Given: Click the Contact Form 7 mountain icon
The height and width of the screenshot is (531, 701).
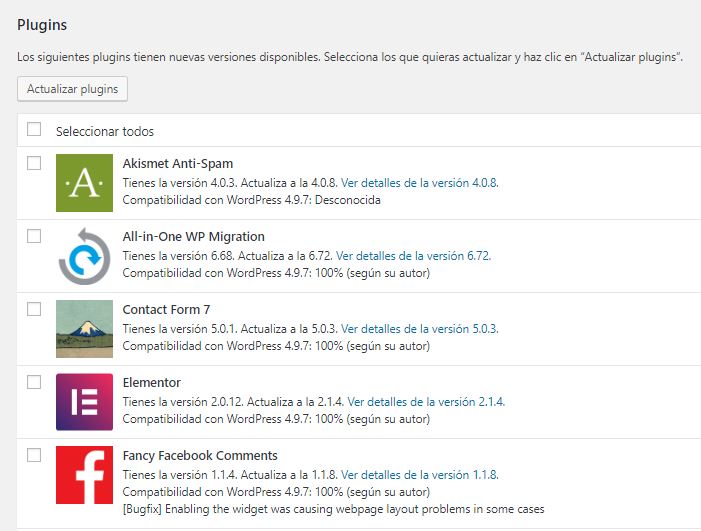Looking at the screenshot, I should 85,329.
